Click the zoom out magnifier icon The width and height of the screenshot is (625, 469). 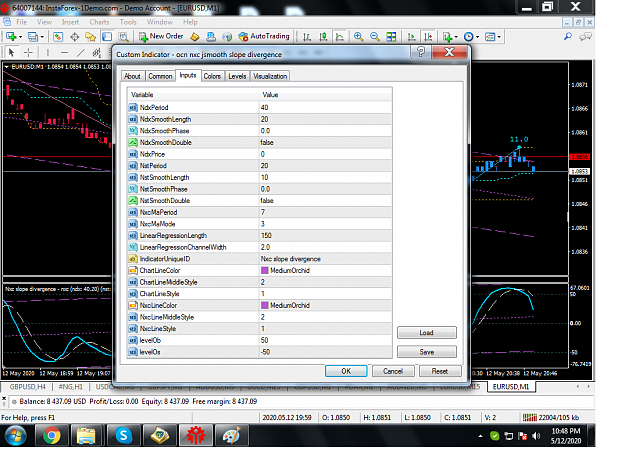[375, 37]
